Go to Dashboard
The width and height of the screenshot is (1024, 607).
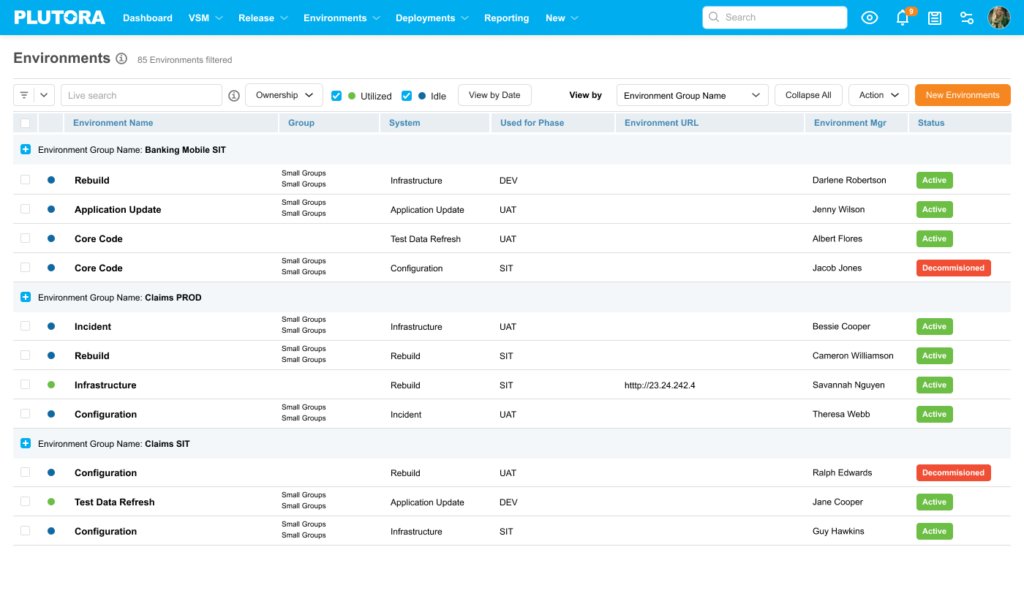(148, 18)
